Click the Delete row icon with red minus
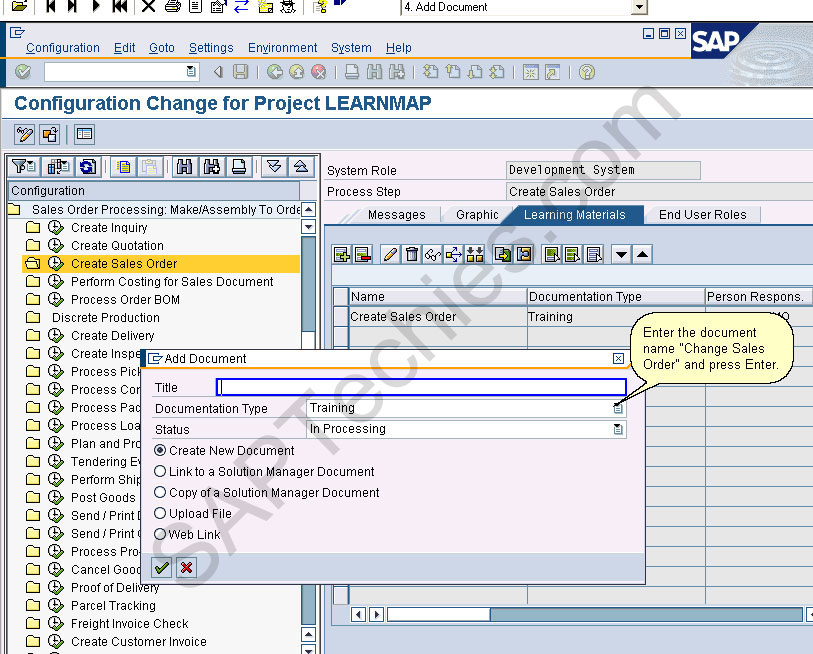Viewport: 813px width, 654px height. [362, 255]
